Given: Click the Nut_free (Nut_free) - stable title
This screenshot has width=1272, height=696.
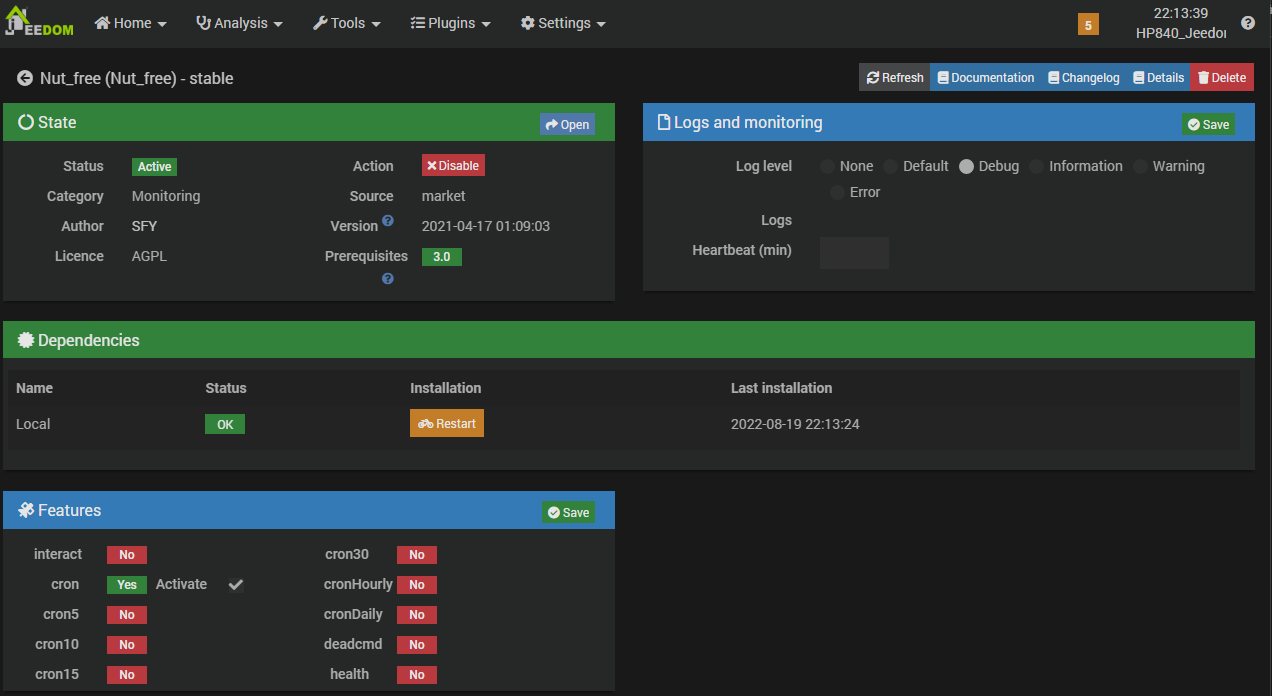Looking at the screenshot, I should [137, 78].
